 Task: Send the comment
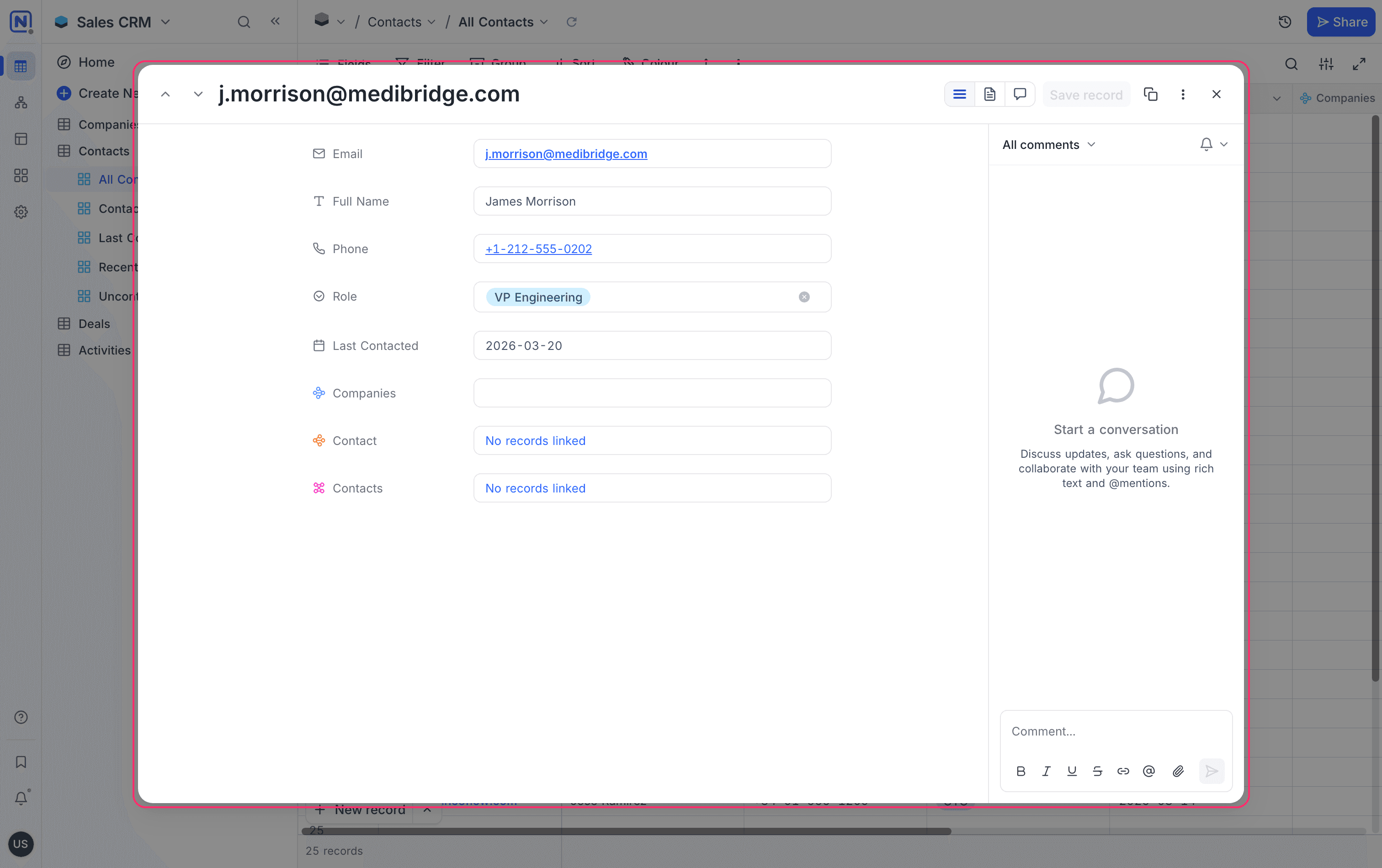click(1212, 771)
